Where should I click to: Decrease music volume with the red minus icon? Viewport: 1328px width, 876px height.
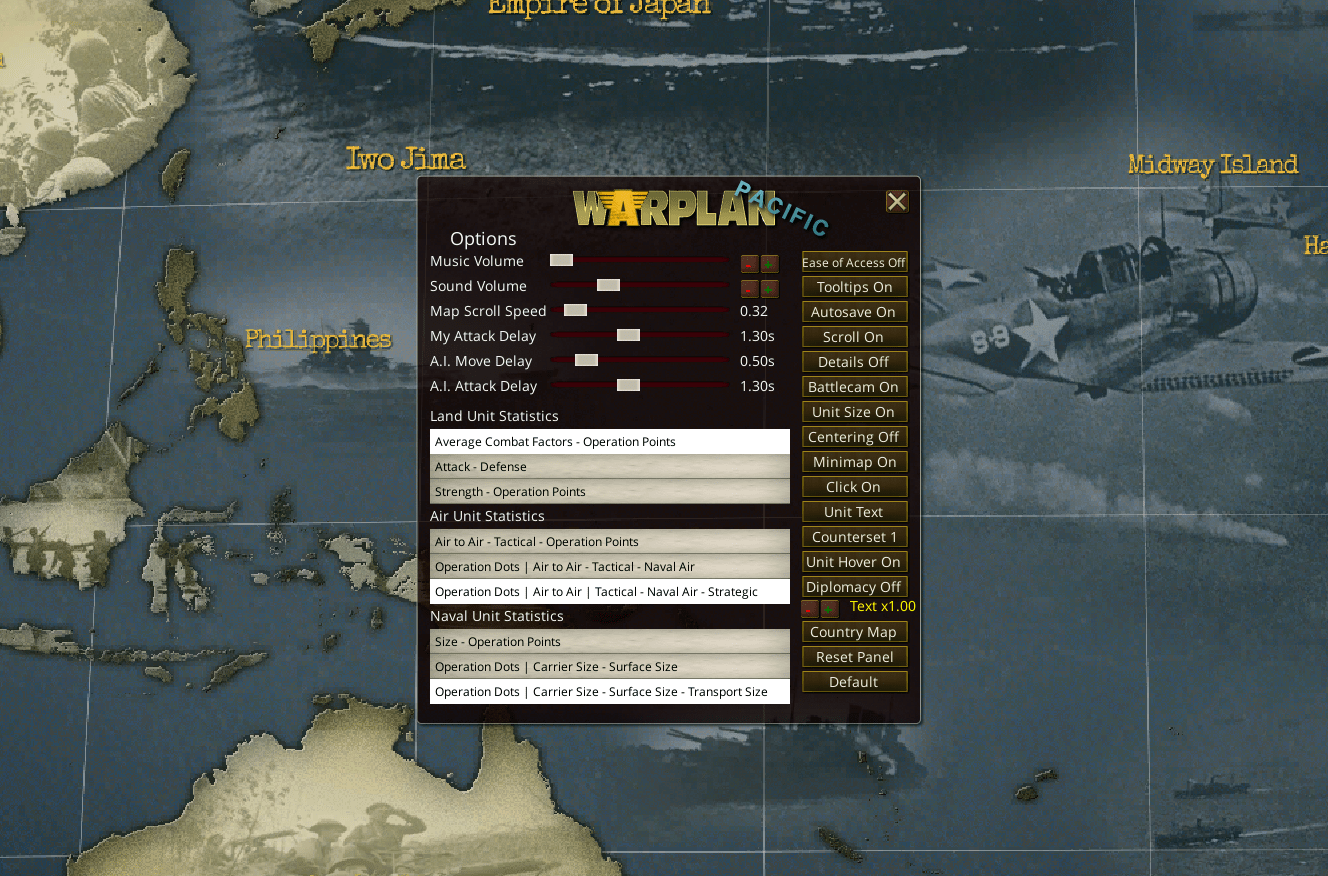[749, 264]
